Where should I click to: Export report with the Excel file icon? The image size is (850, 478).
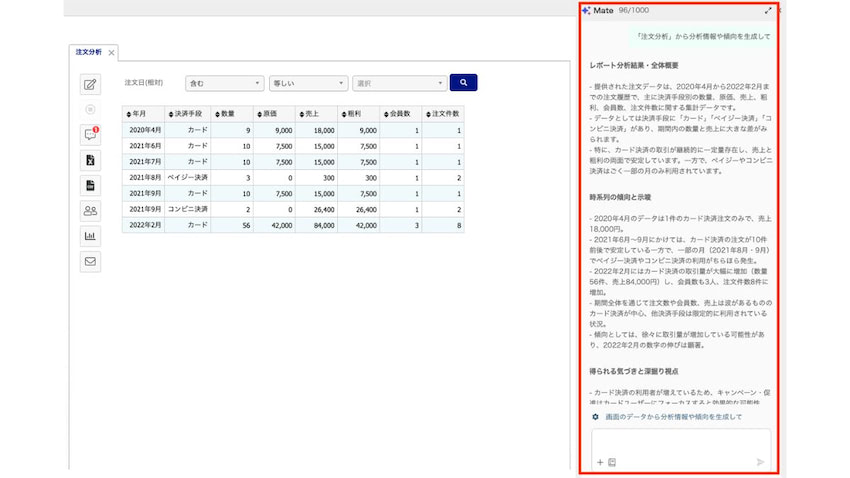tap(90, 160)
